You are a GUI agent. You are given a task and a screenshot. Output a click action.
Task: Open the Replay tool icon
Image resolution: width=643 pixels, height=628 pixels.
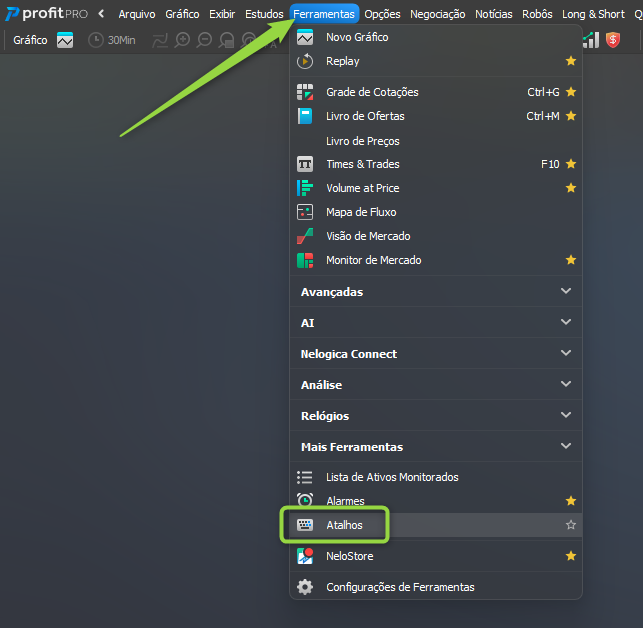305,61
